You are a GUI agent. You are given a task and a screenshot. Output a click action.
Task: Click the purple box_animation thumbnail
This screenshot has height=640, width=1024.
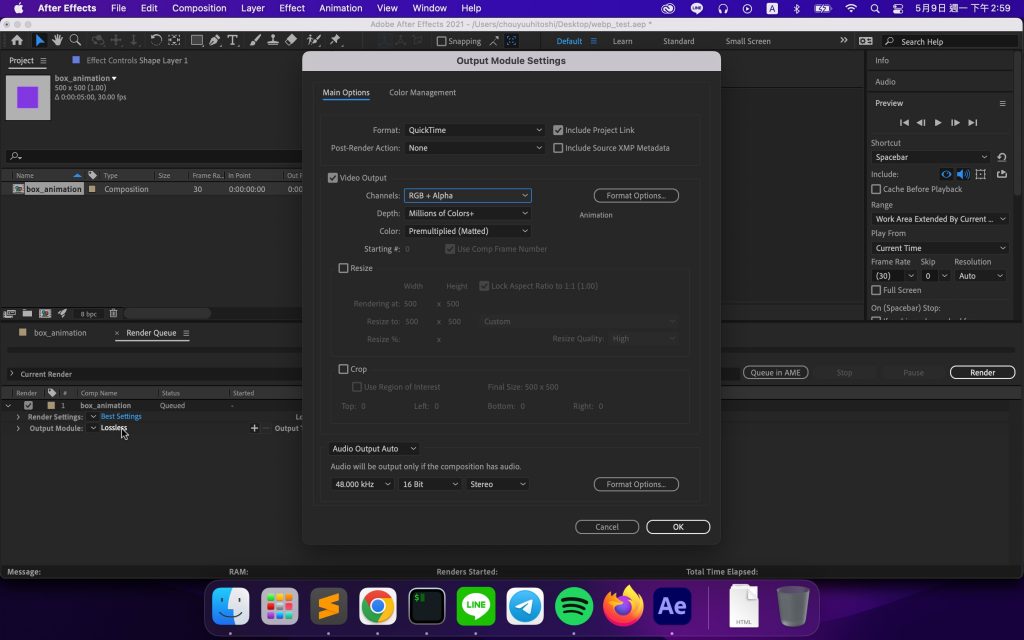[27, 97]
